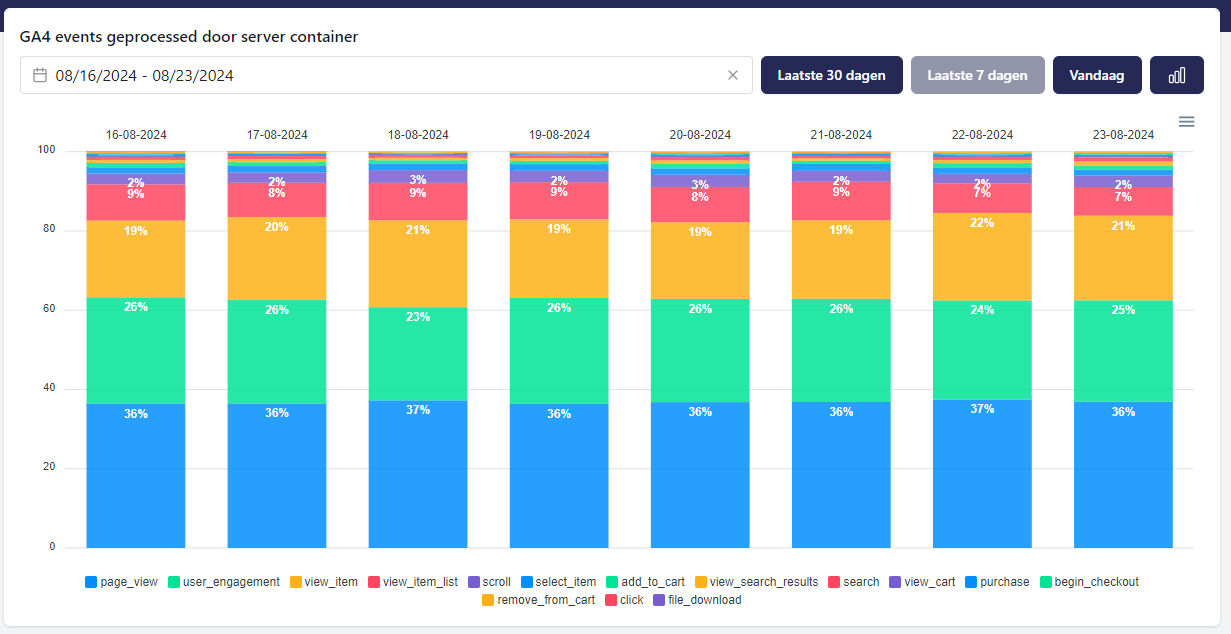Click the calendar icon in date field

coord(40,75)
